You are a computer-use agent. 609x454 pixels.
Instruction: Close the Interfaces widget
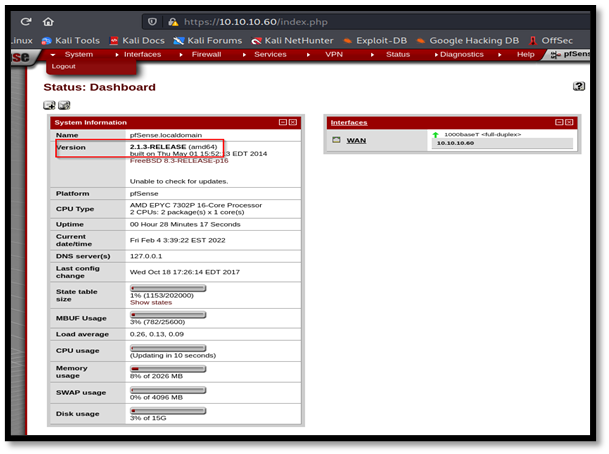[x=569, y=122]
